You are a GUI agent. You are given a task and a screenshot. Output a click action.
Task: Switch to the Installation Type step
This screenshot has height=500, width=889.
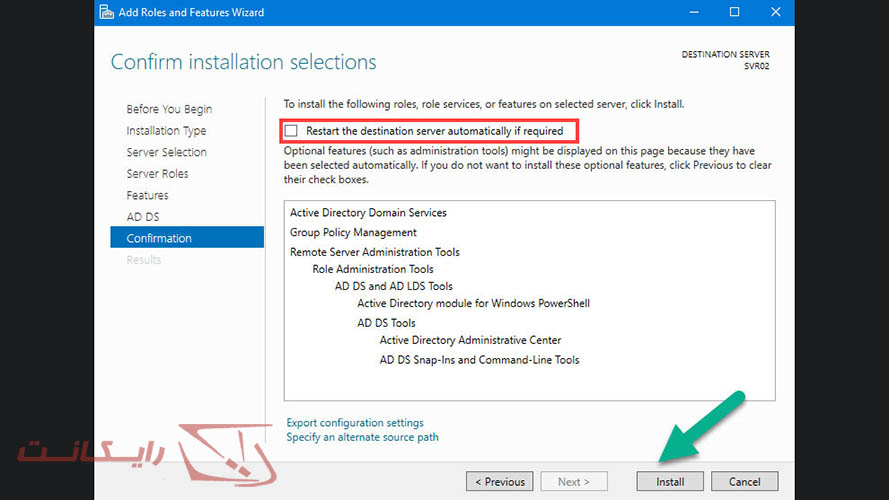(x=166, y=131)
